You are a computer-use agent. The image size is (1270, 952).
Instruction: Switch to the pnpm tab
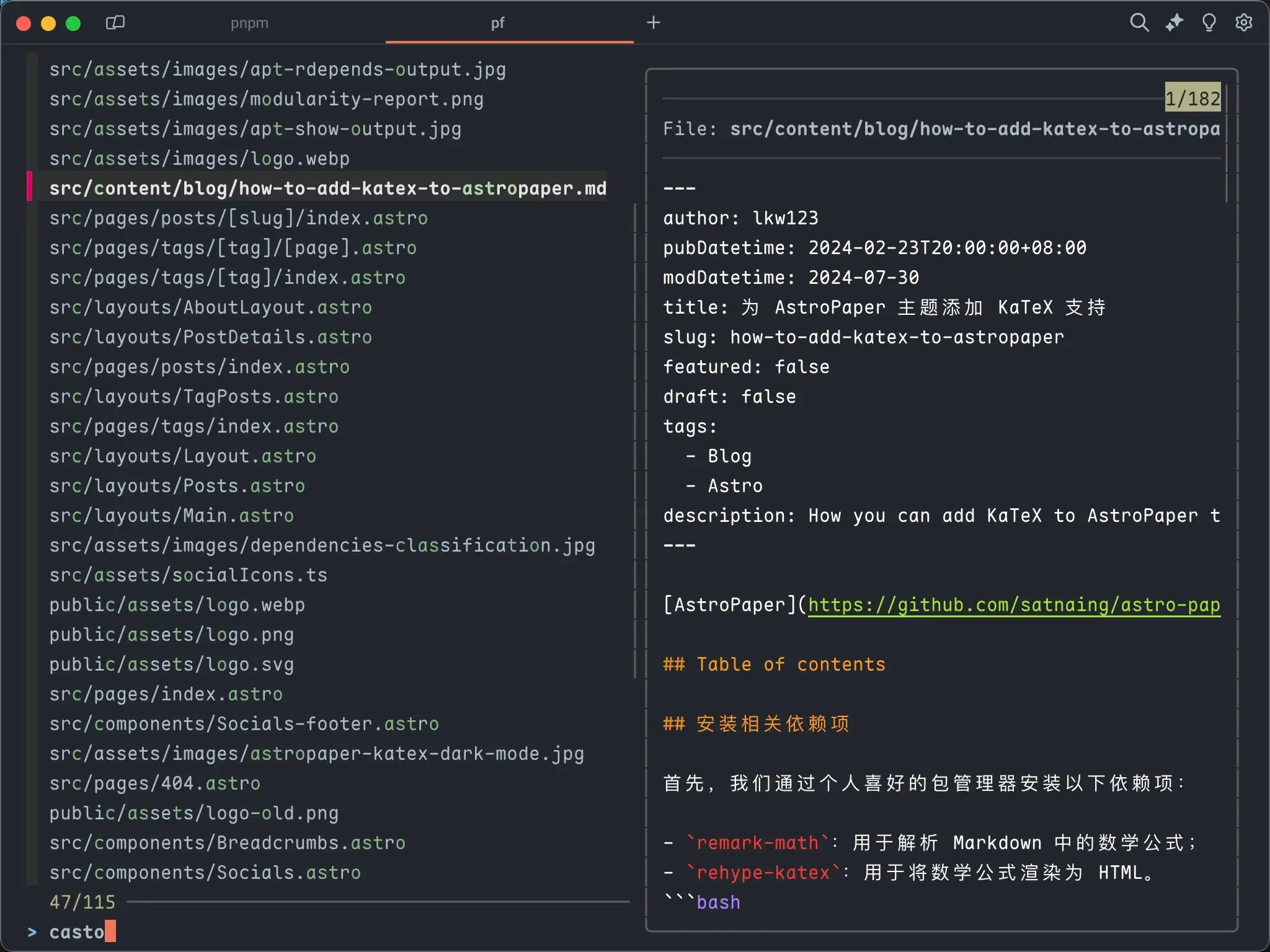tap(249, 23)
